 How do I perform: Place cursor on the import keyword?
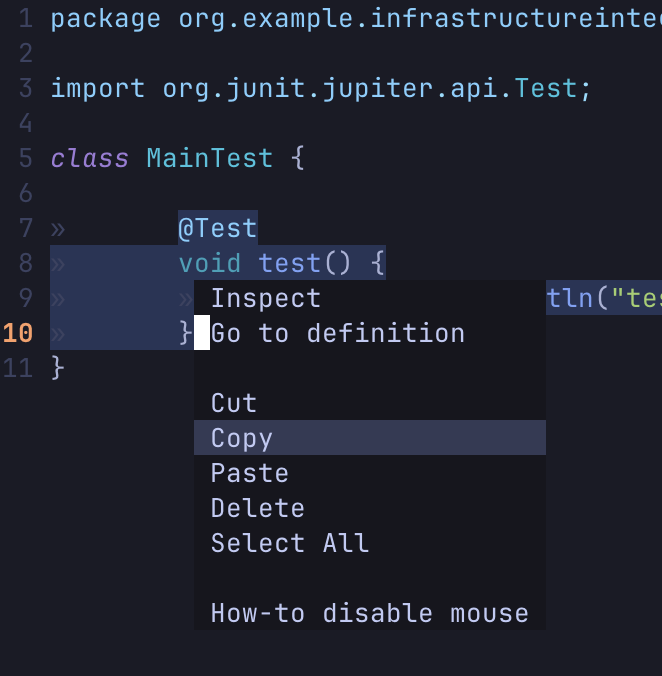tap(98, 88)
